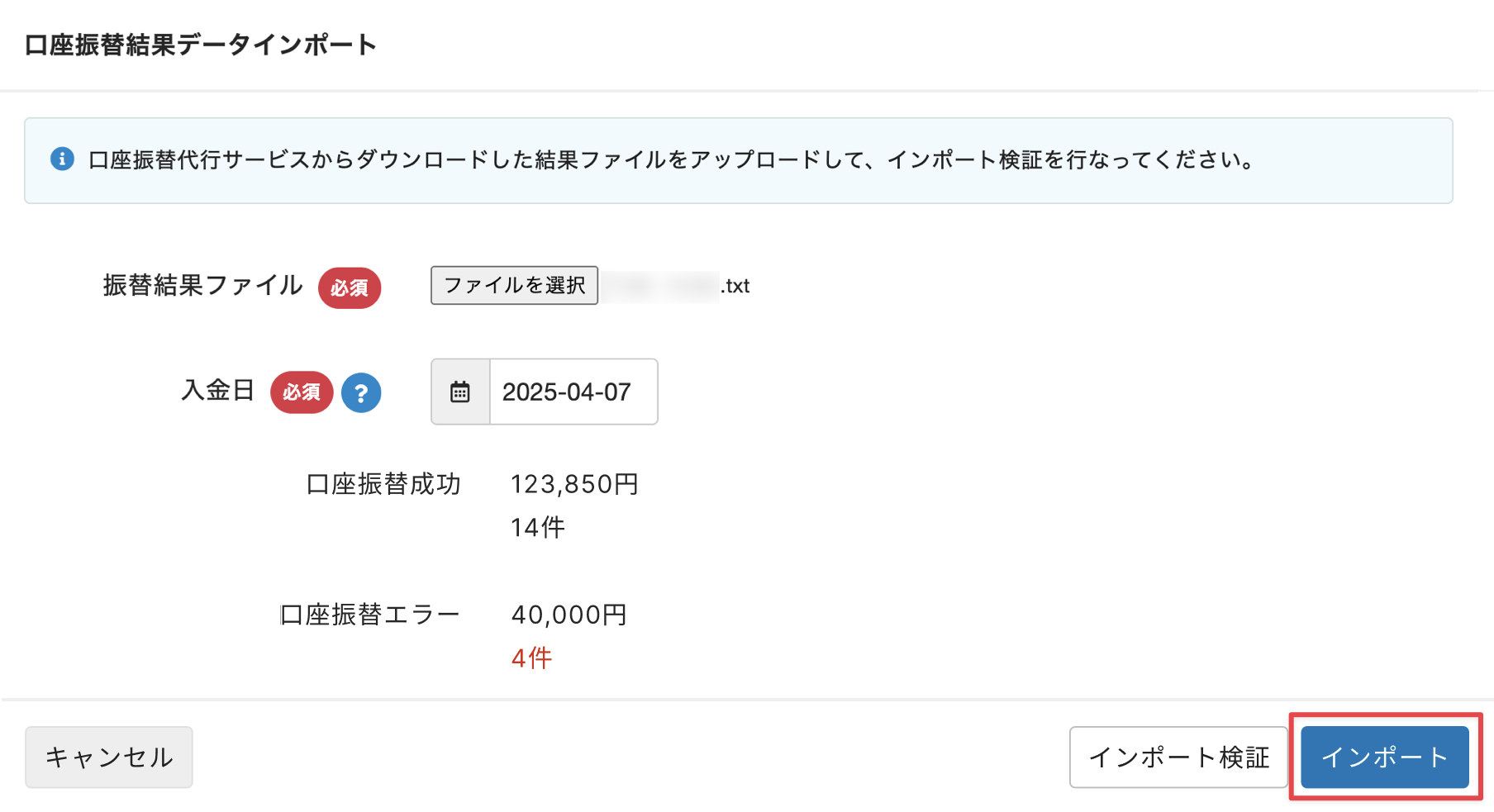Click the 振替結果ファイル field label

(202, 285)
